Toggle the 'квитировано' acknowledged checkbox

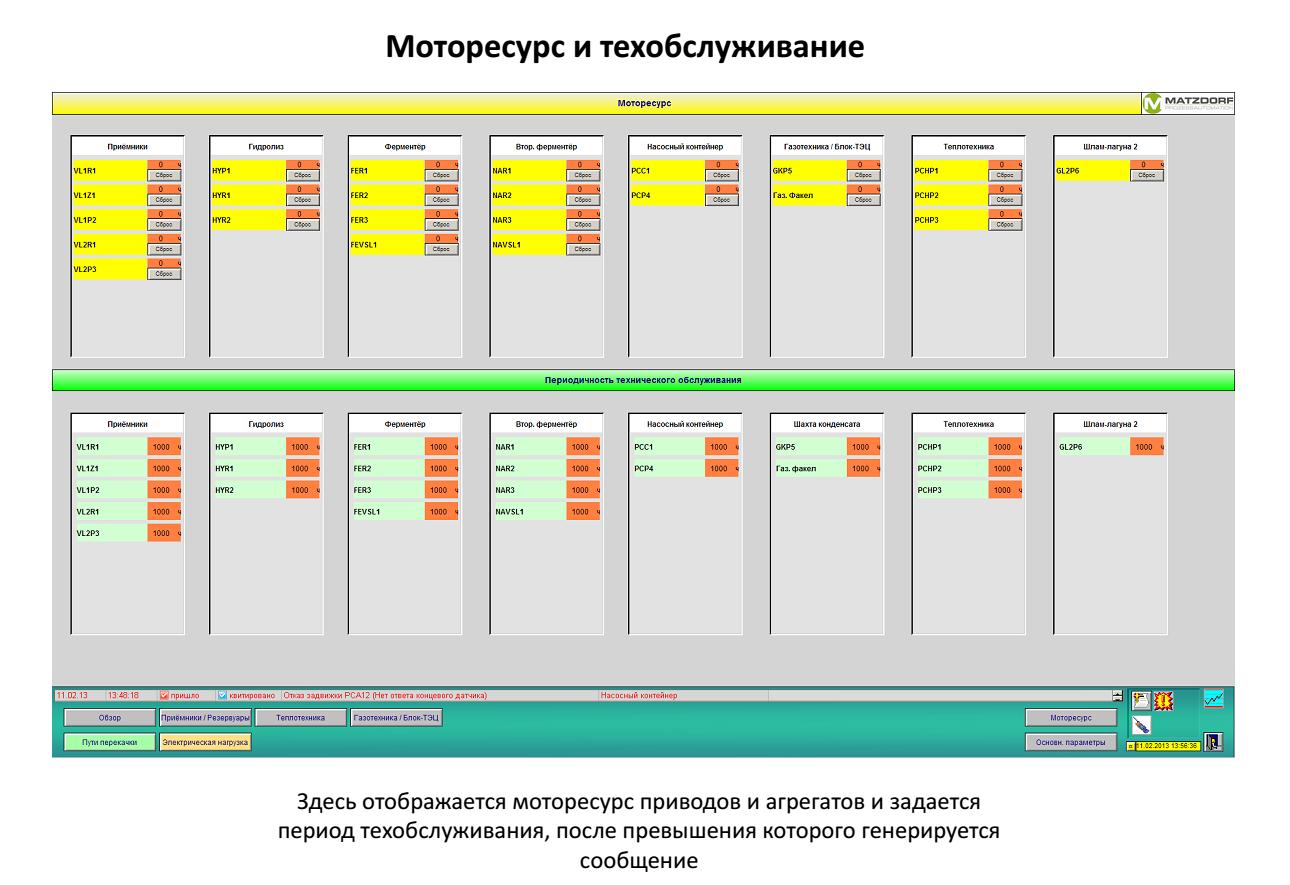click(x=223, y=694)
